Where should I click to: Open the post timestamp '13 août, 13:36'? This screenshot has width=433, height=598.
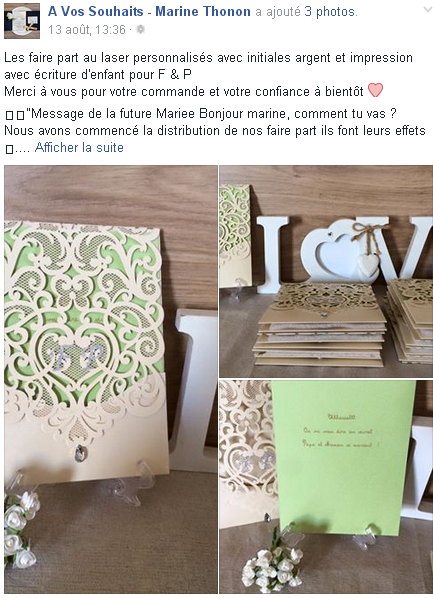[x=87, y=29]
